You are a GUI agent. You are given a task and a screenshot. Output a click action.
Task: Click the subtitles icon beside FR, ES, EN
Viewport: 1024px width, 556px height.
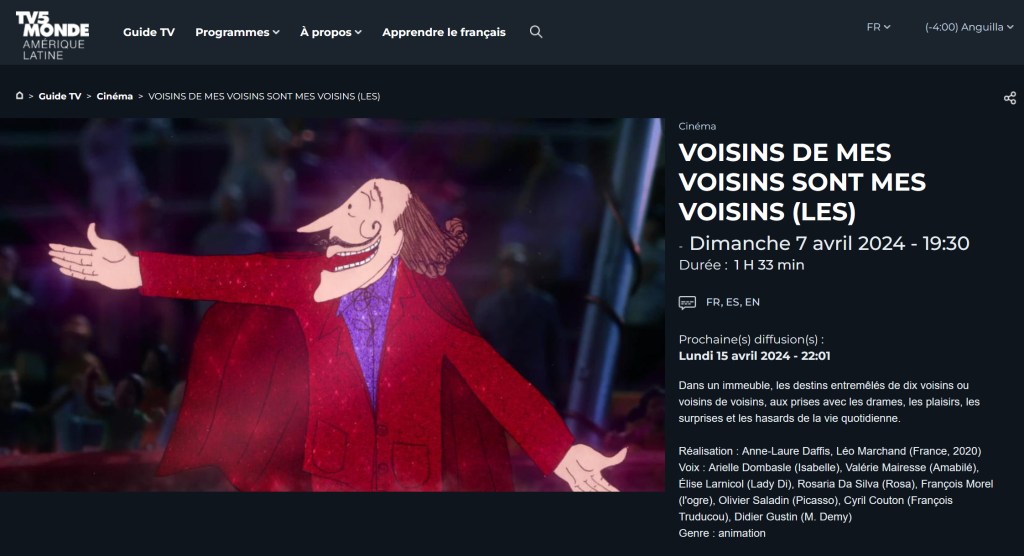pos(687,302)
